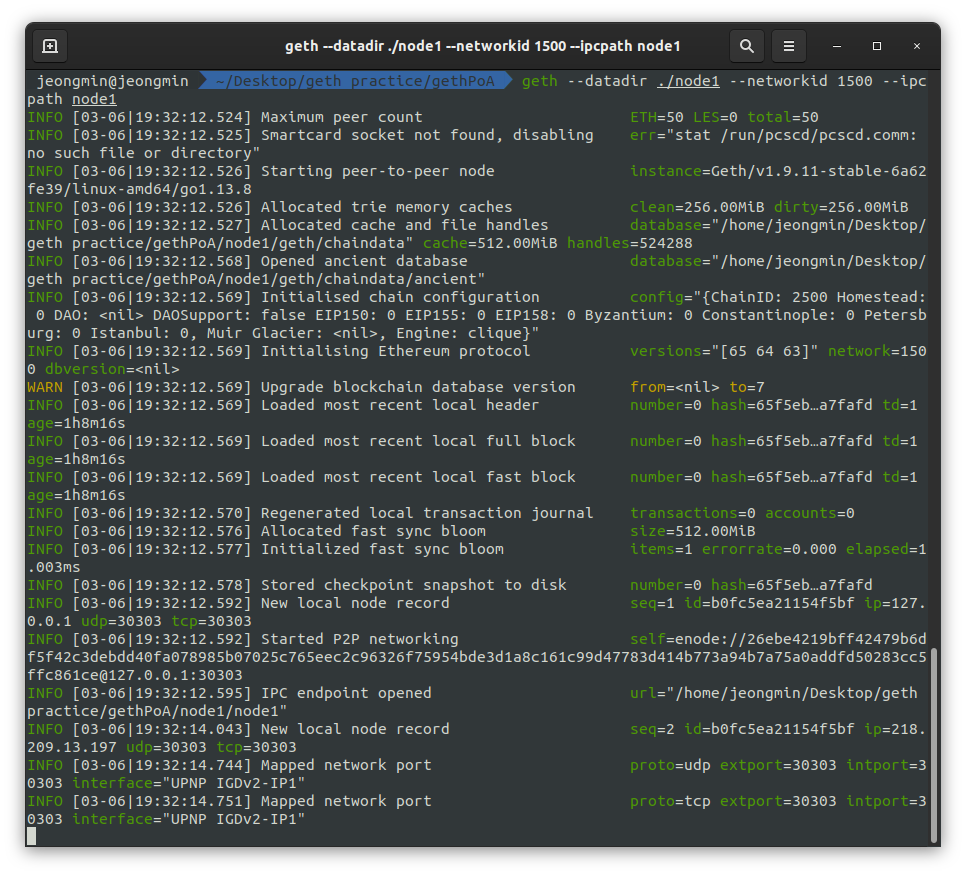Screen dimensions: 966x875
Task: Click the username jeongmin@jeongmin in the prompt
Action: click(112, 81)
